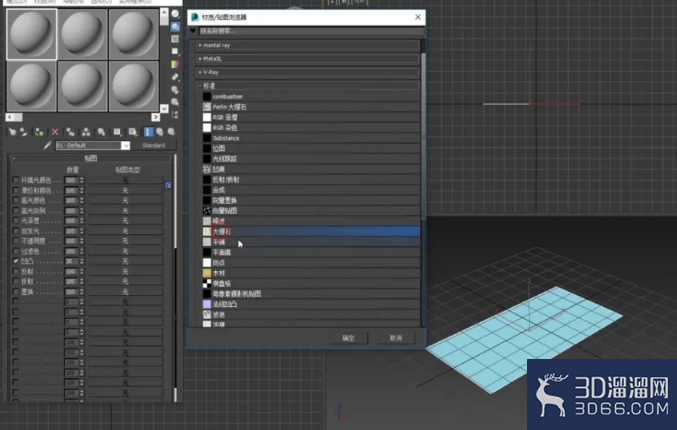Click the Make Material Copy icon
This screenshot has height=430, width=677.
click(x=70, y=132)
